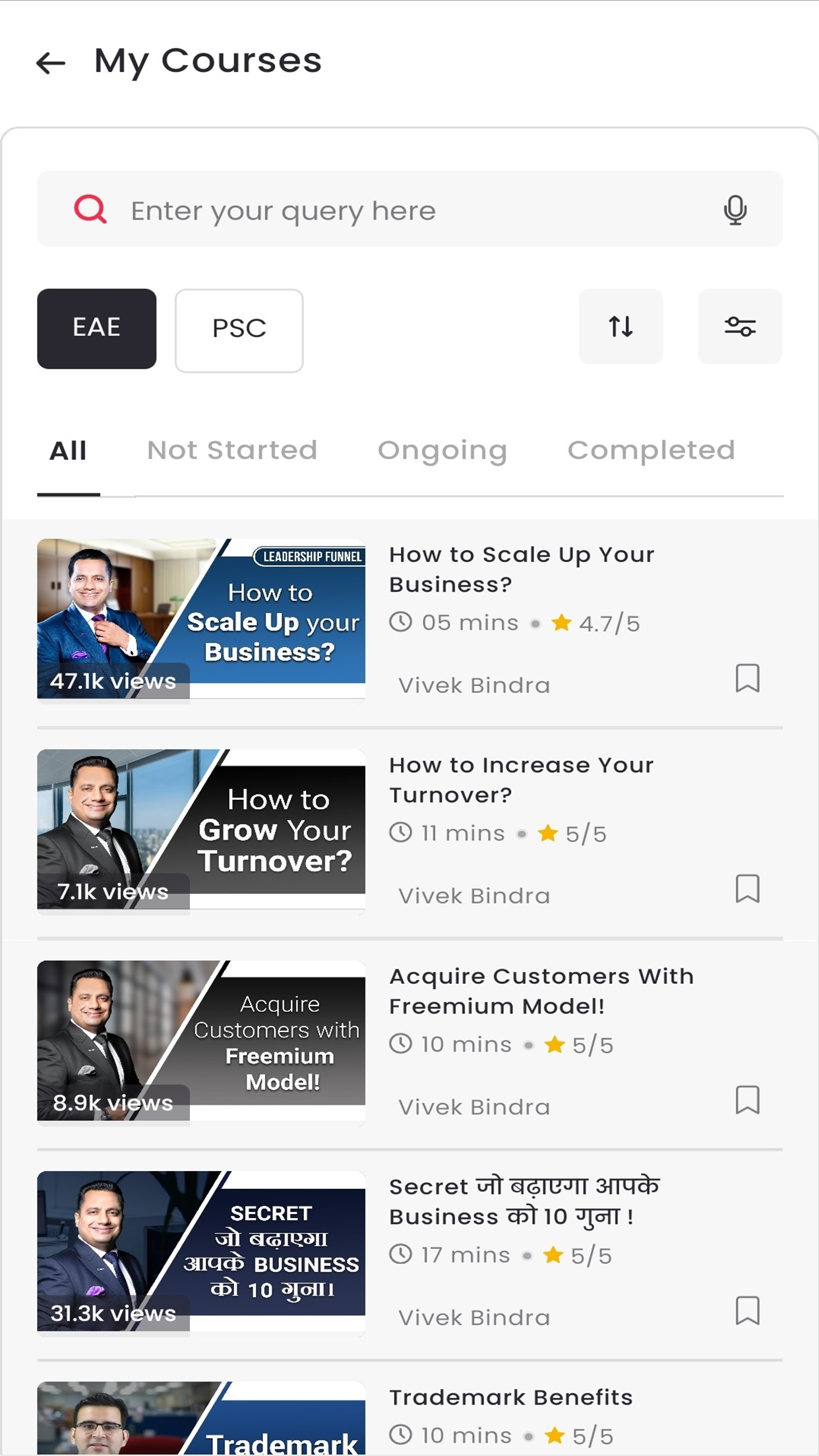This screenshot has height=1456, width=819.
Task: Open the filter sliders icon
Action: pyautogui.click(x=740, y=326)
